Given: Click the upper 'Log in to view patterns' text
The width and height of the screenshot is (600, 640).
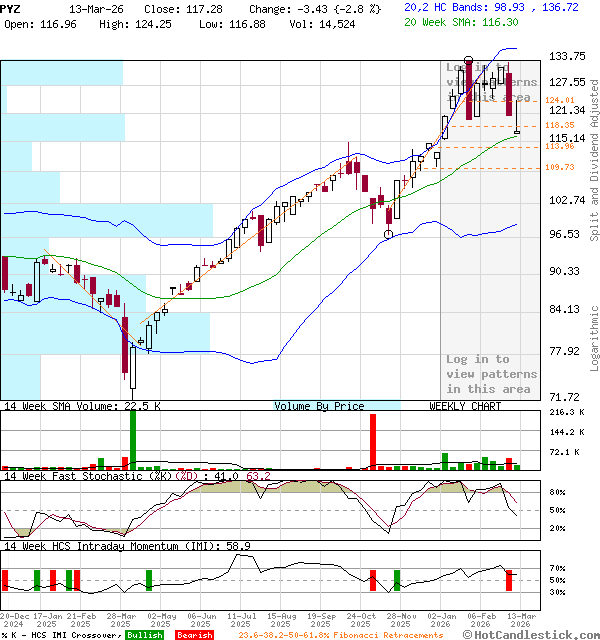Looking at the screenshot, I should click(491, 82).
